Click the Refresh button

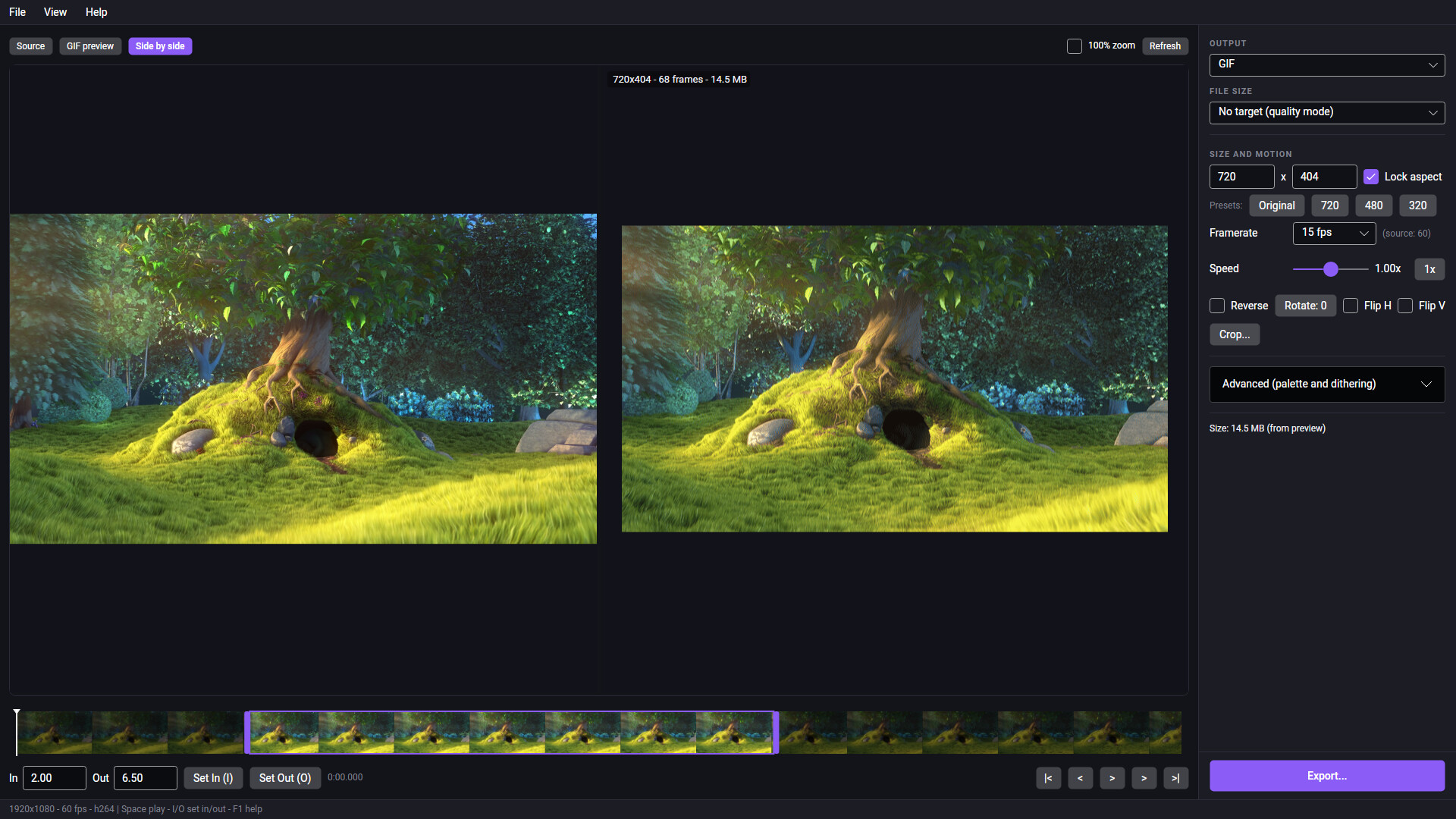pyautogui.click(x=1165, y=46)
